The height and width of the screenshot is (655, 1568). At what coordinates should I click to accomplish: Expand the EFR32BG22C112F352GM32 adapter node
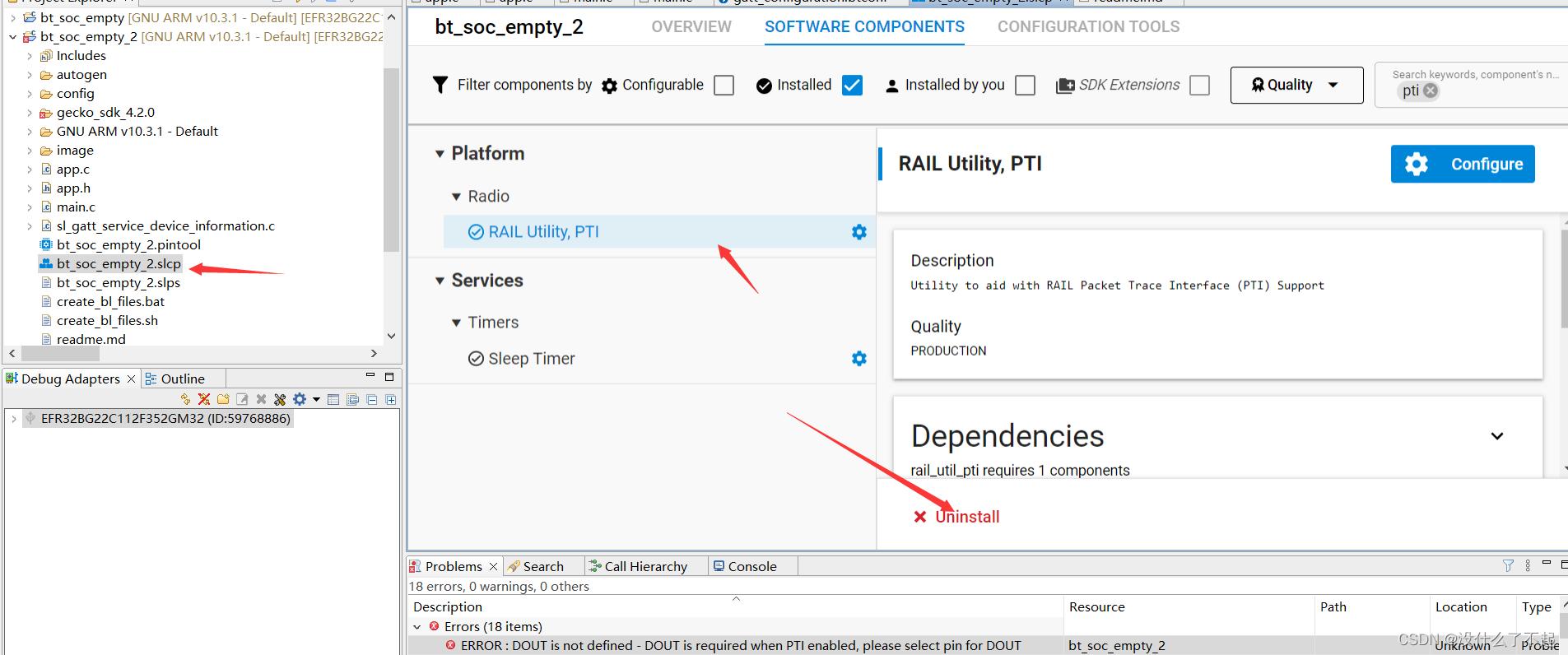13,419
